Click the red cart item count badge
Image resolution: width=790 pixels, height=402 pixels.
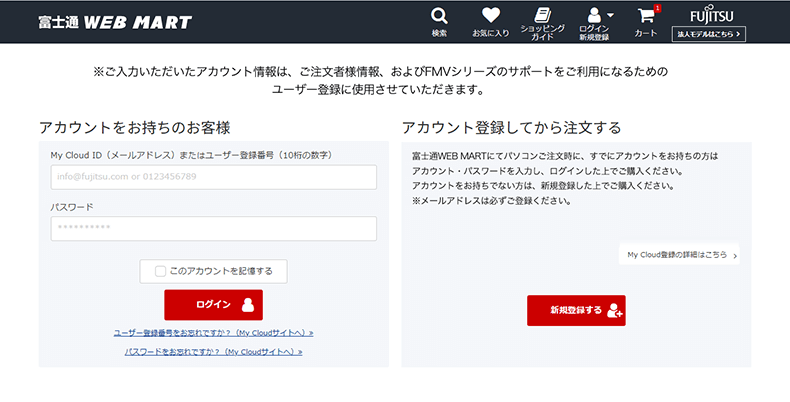[657, 8]
